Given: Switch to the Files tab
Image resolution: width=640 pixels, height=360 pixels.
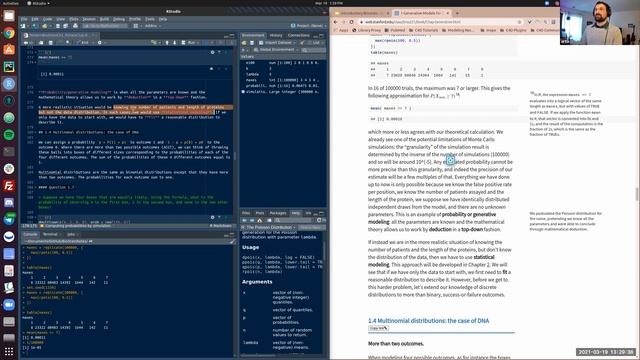Looking at the screenshot, I should point(246,213).
